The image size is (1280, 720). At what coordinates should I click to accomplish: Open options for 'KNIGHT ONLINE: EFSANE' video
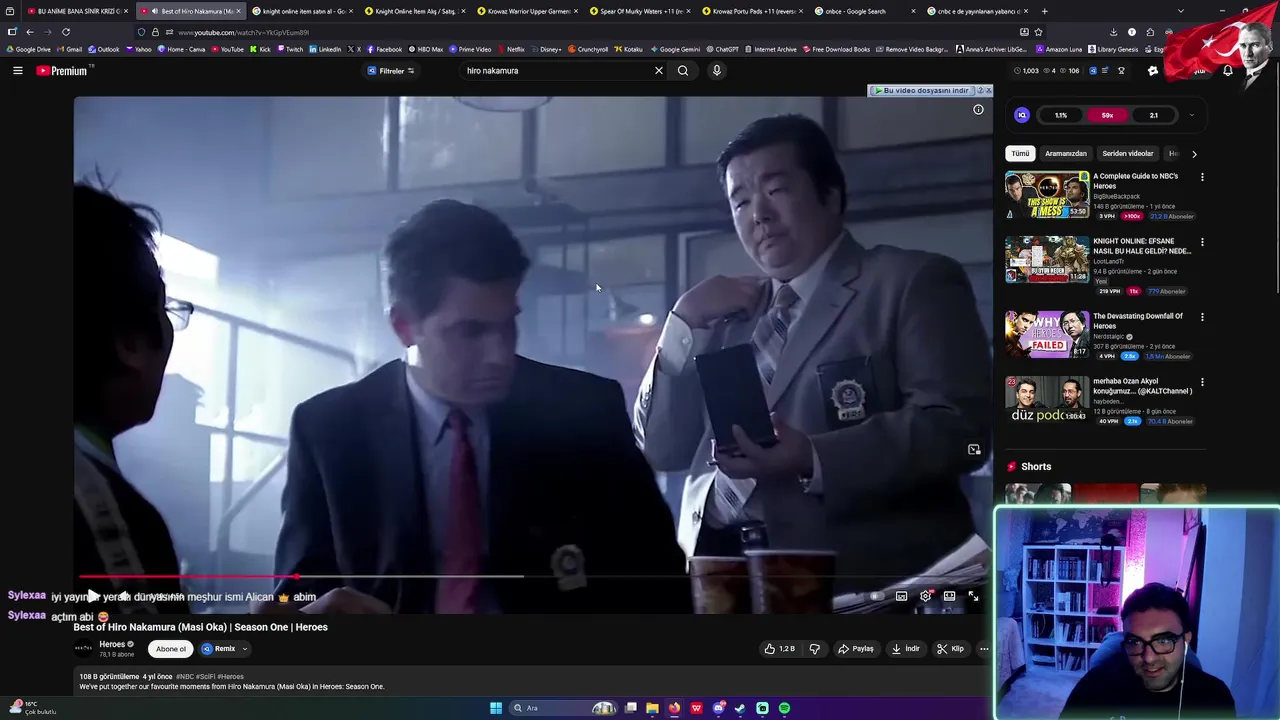(x=1202, y=242)
